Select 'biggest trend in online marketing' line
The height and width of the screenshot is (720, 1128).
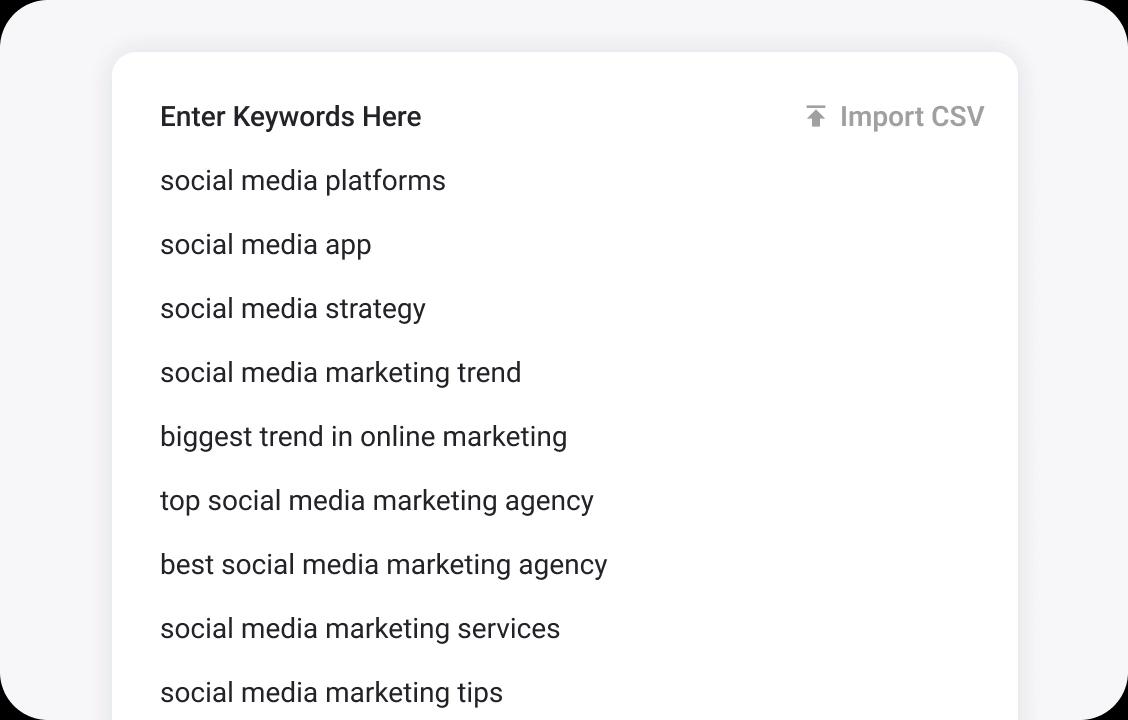click(x=363, y=437)
